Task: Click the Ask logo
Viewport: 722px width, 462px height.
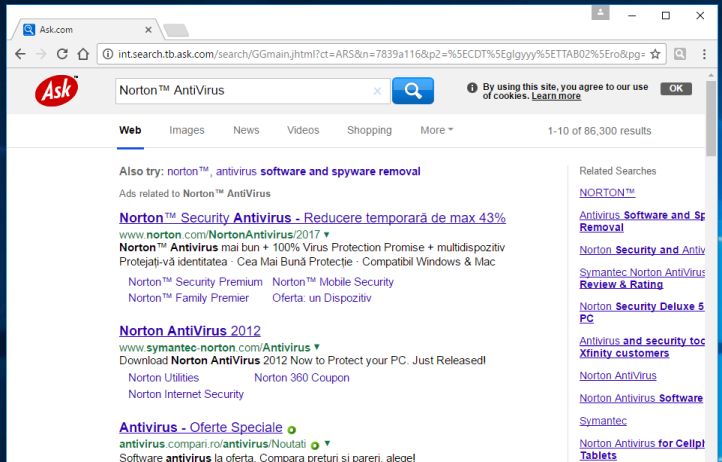Action: (56, 90)
